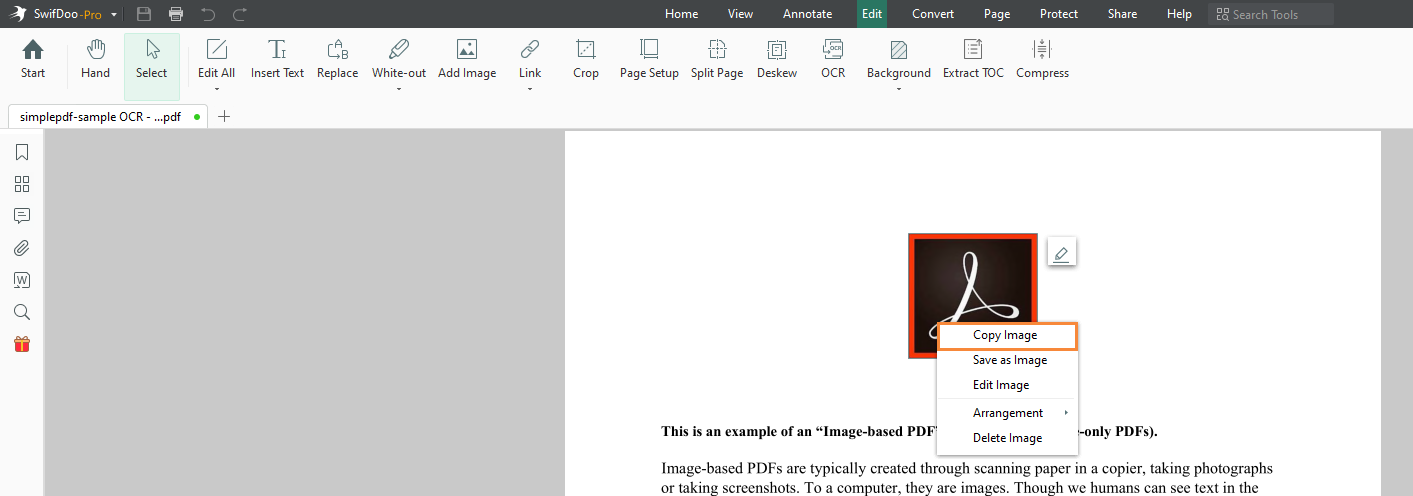This screenshot has width=1413, height=496.
Task: Expand the White-out dropdown arrow
Action: pos(399,89)
